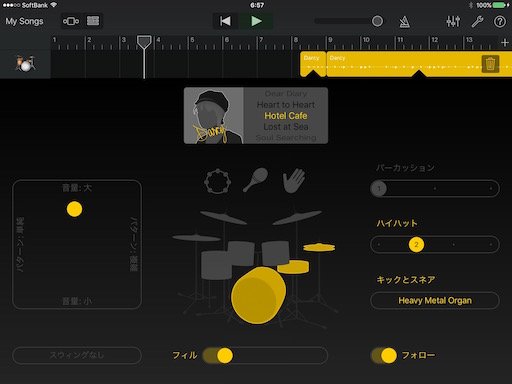Viewport: 512px width, 384px height.
Task: Toggle the kick drum on the kit
Action: coord(258,295)
